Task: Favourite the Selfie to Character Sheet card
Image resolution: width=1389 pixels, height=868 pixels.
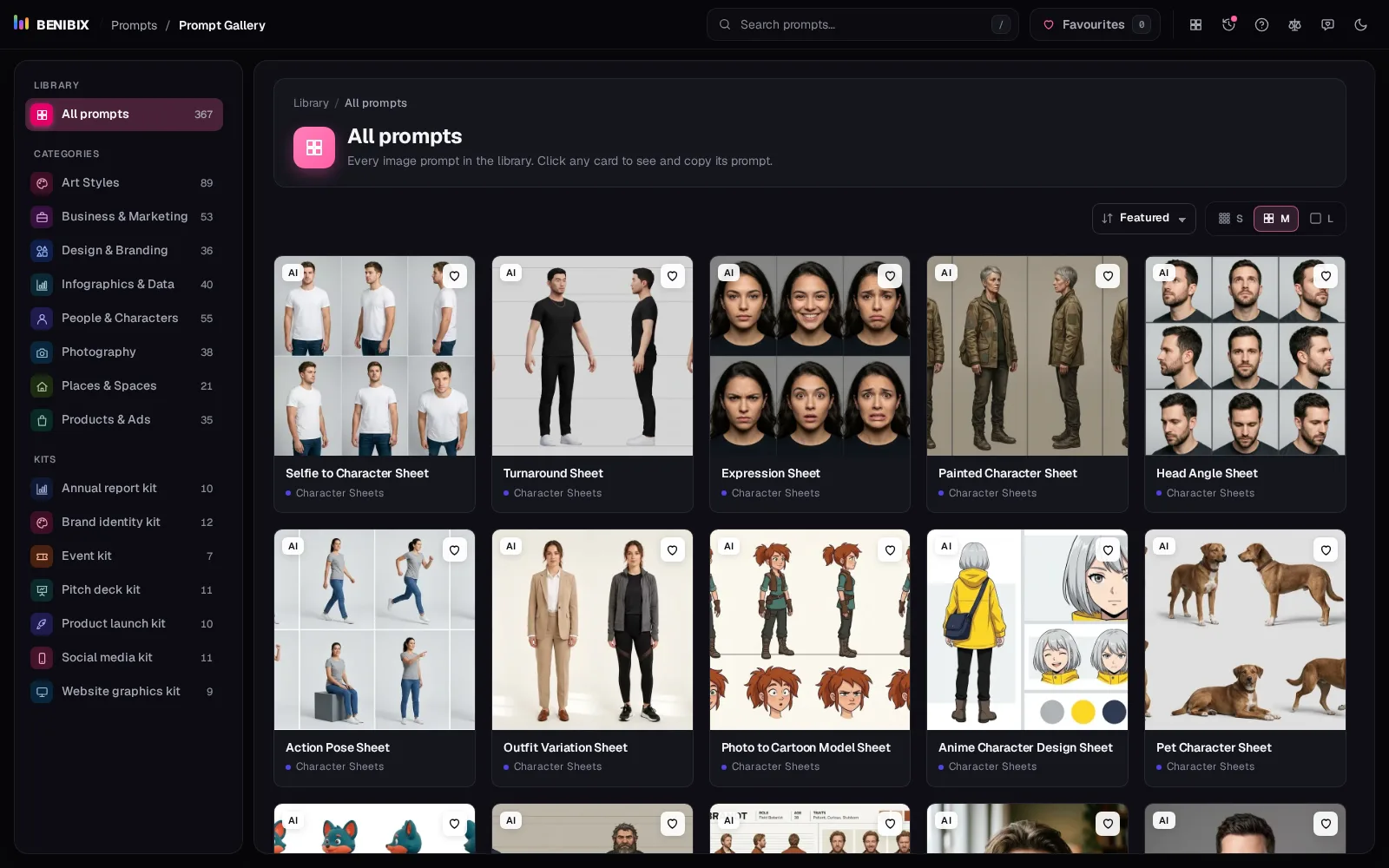Action: point(454,276)
